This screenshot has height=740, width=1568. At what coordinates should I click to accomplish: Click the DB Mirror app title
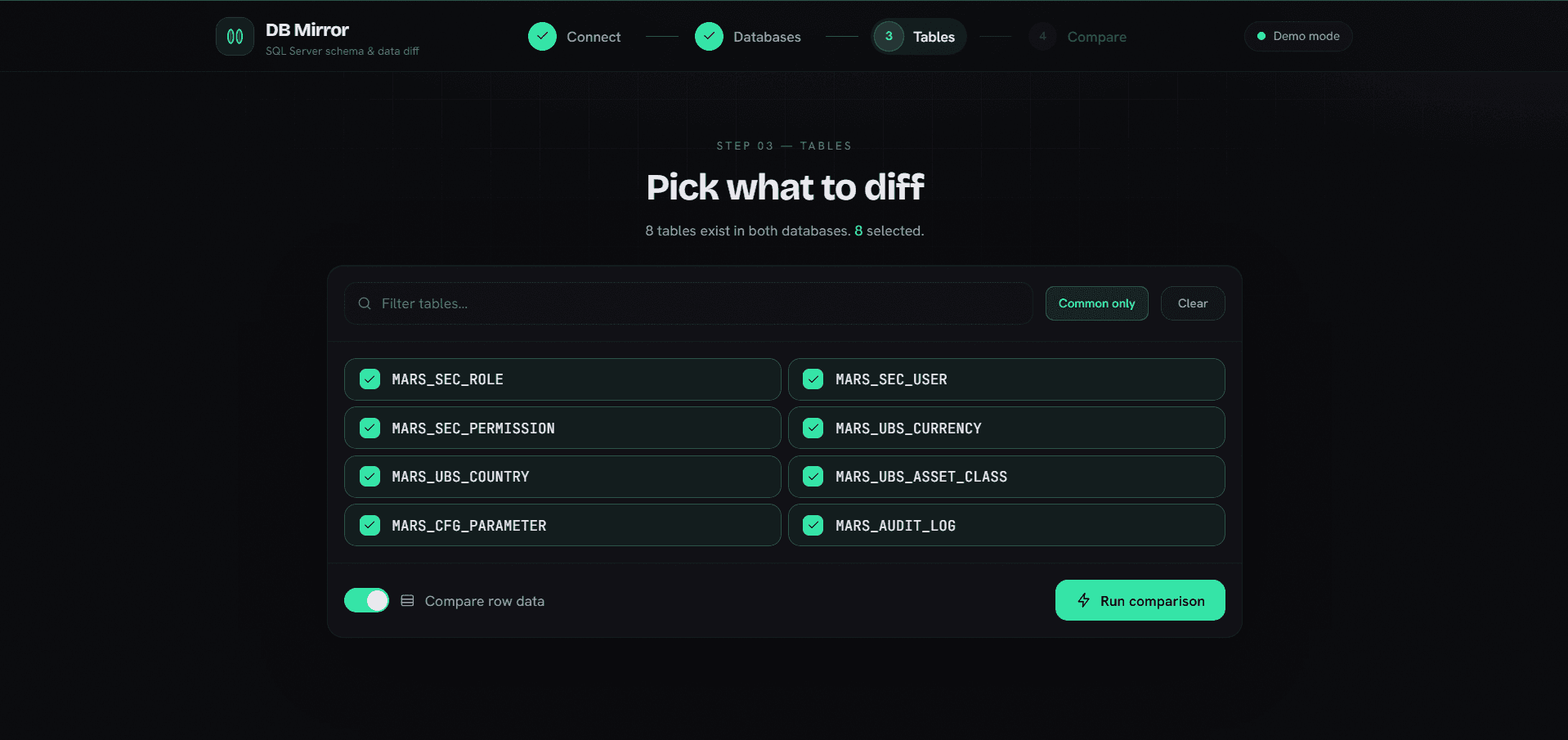(307, 30)
